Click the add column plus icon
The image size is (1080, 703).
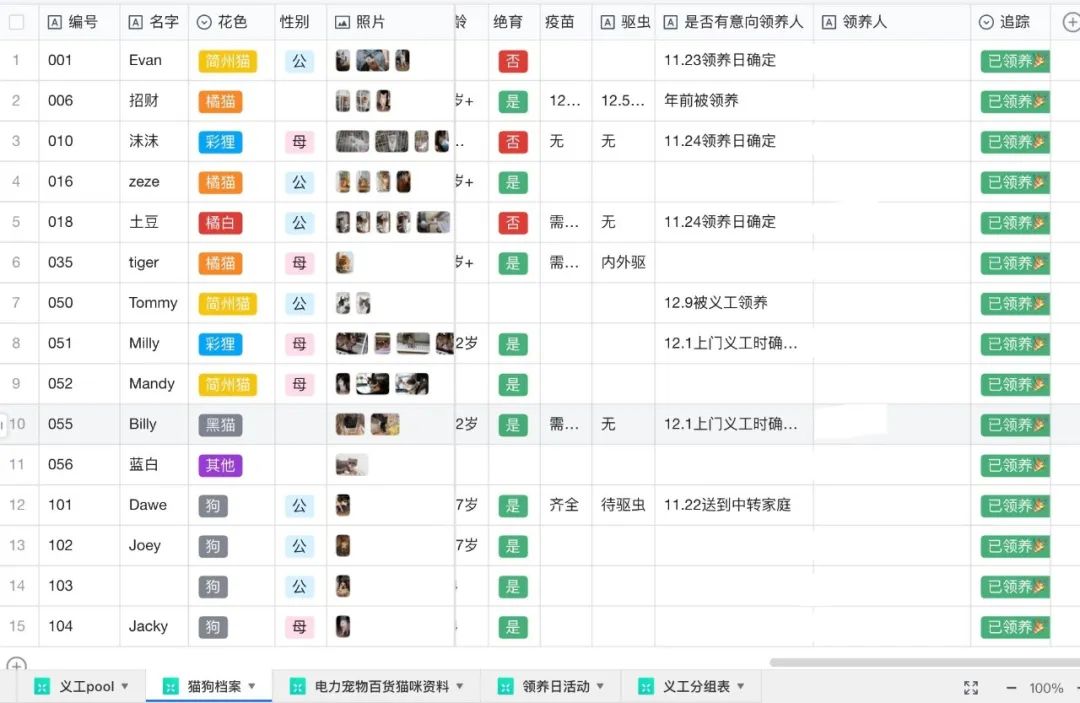pyautogui.click(x=1070, y=22)
